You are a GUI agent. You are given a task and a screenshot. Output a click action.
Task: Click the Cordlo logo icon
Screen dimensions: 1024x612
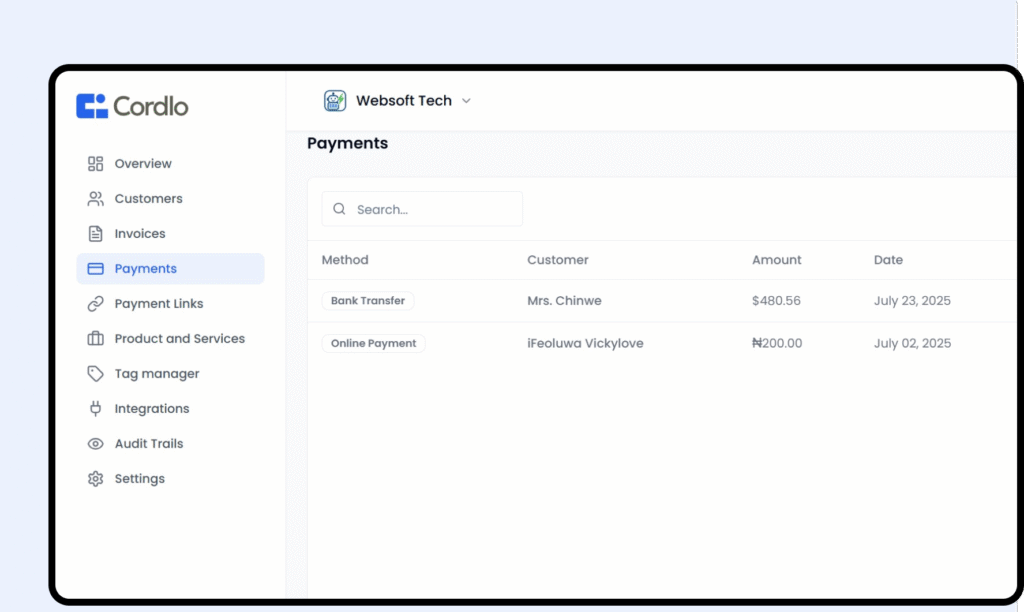point(92,106)
